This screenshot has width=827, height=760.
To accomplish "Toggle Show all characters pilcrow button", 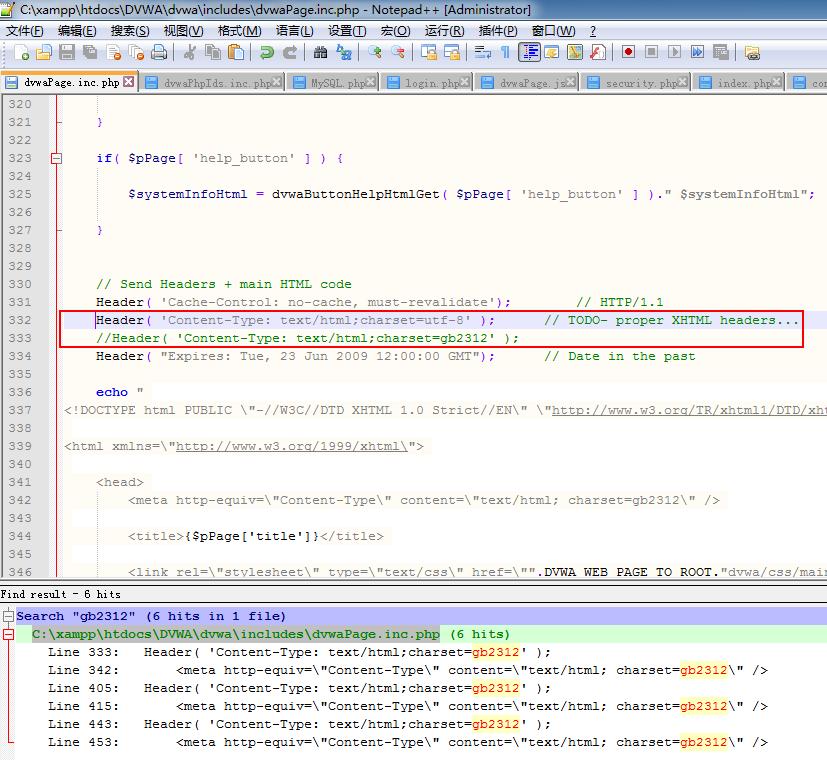I will point(505,52).
